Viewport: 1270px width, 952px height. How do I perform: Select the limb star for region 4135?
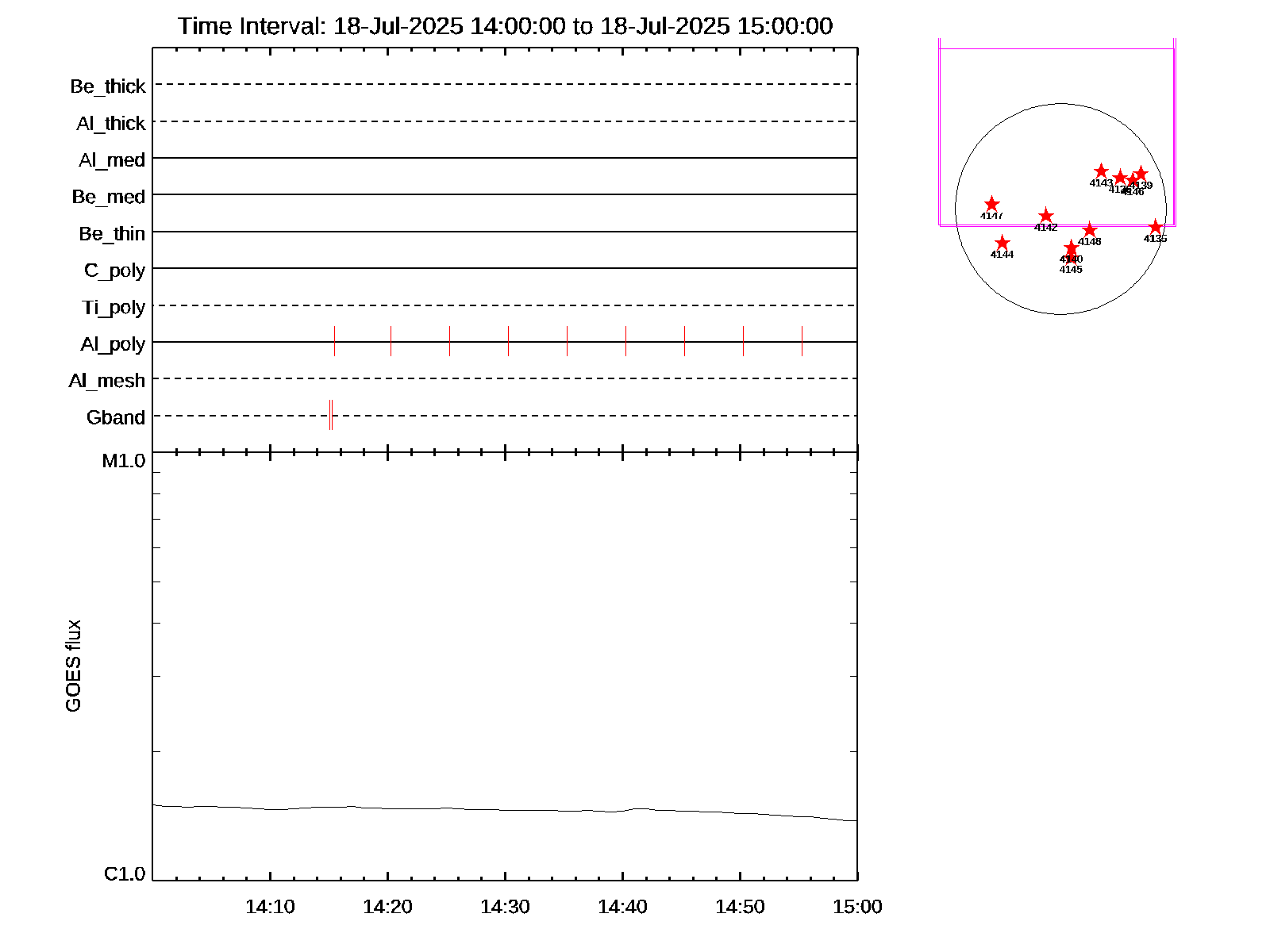1156,228
